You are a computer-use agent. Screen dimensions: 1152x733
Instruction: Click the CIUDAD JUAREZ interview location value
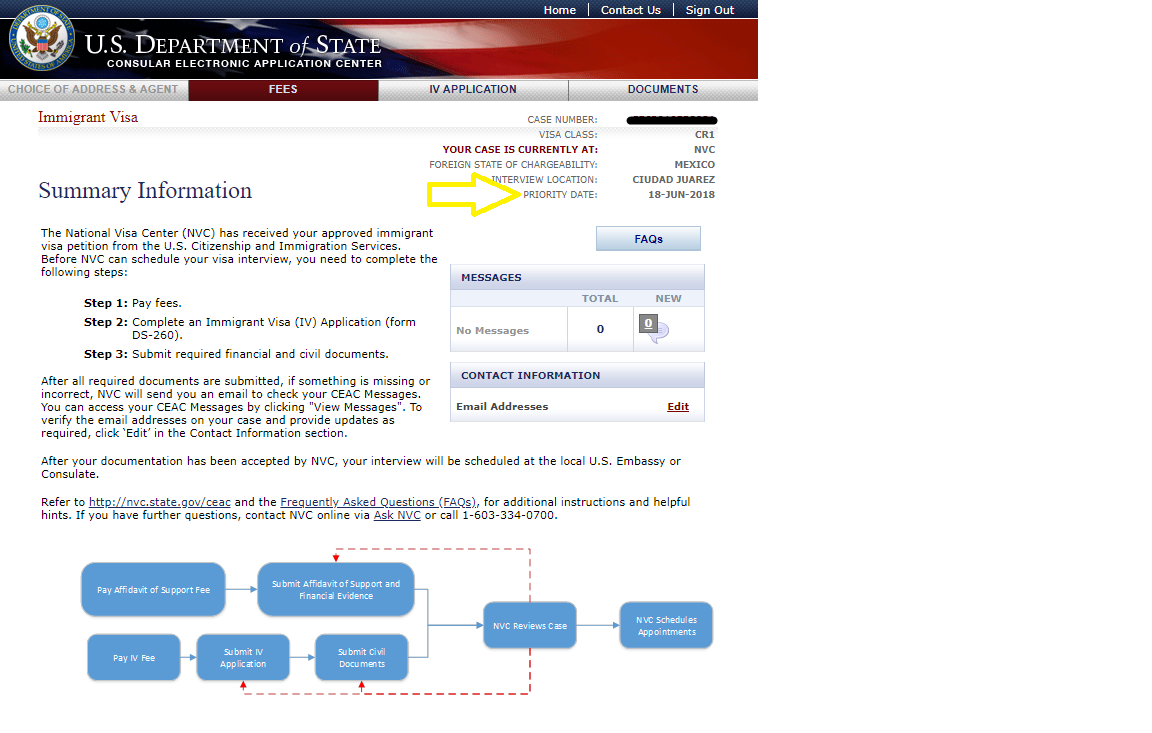pyautogui.click(x=673, y=179)
